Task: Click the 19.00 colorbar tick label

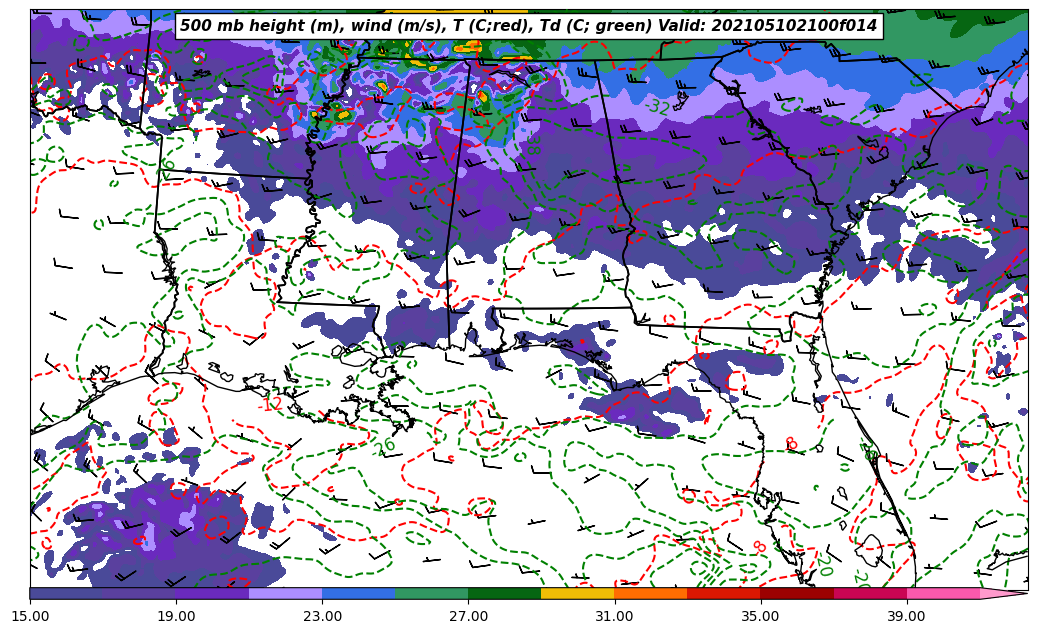Action: coord(176,616)
